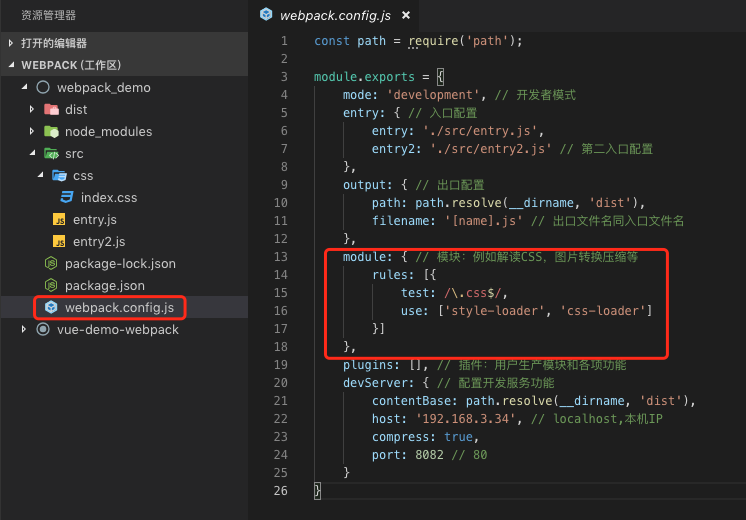Click 'css-loader' string on line 16
This screenshot has width=746, height=520.
coord(602,311)
